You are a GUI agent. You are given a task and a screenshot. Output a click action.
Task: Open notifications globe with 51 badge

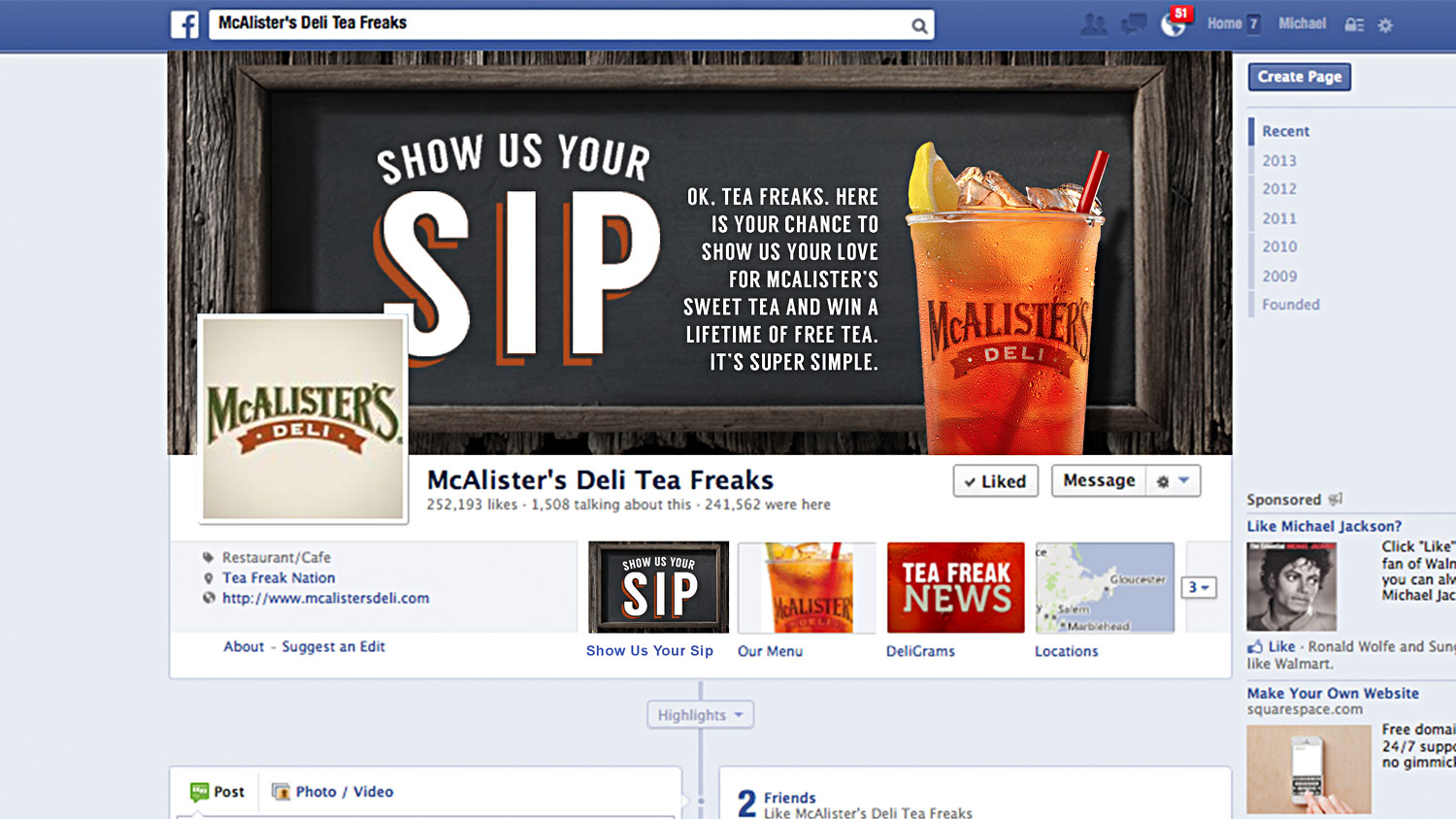(1175, 22)
